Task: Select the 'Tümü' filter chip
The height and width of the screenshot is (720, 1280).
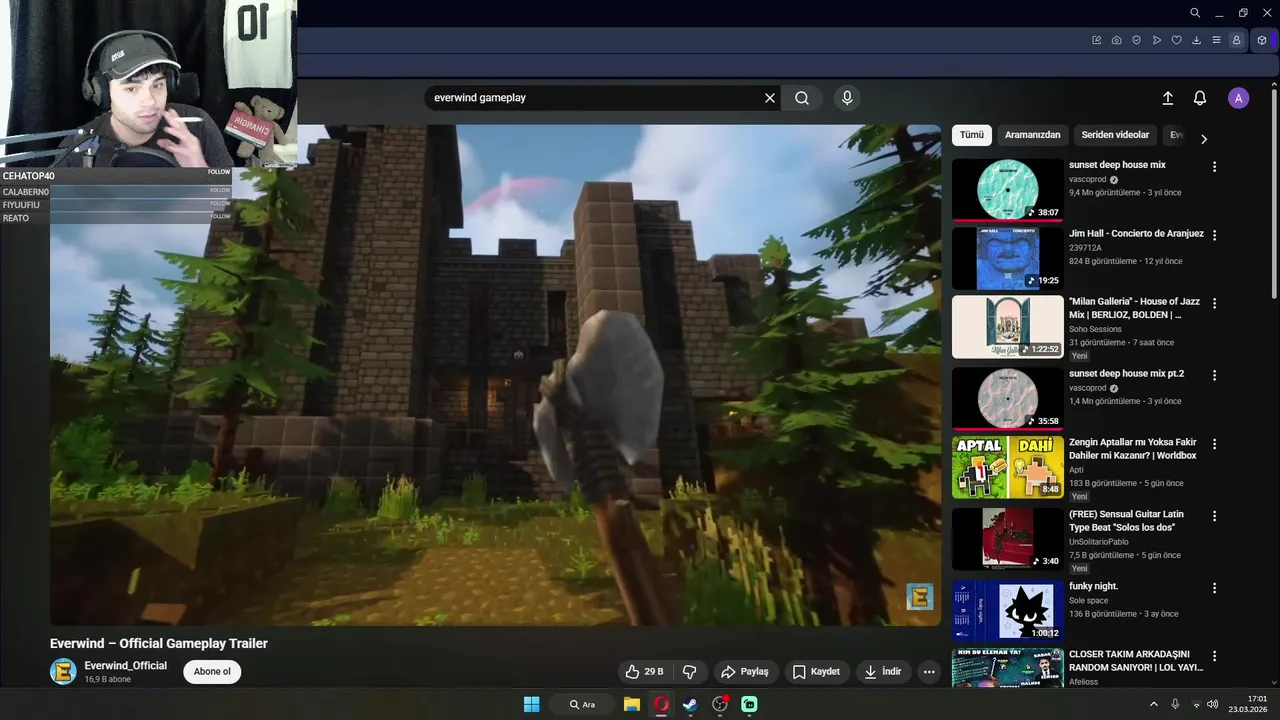Action: tap(972, 135)
